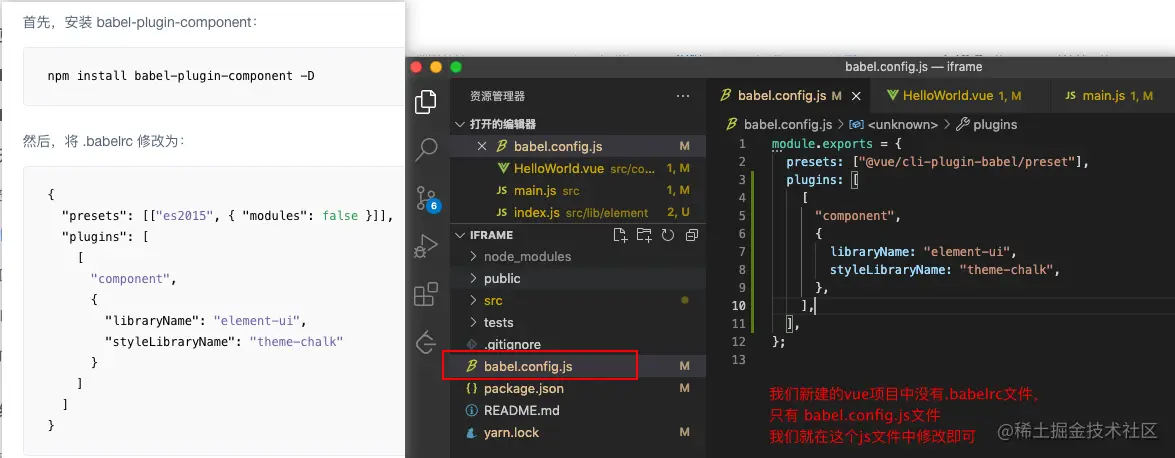The width and height of the screenshot is (1175, 458).
Task: Collapse all folders in IFRAME explorer
Action: 692,235
